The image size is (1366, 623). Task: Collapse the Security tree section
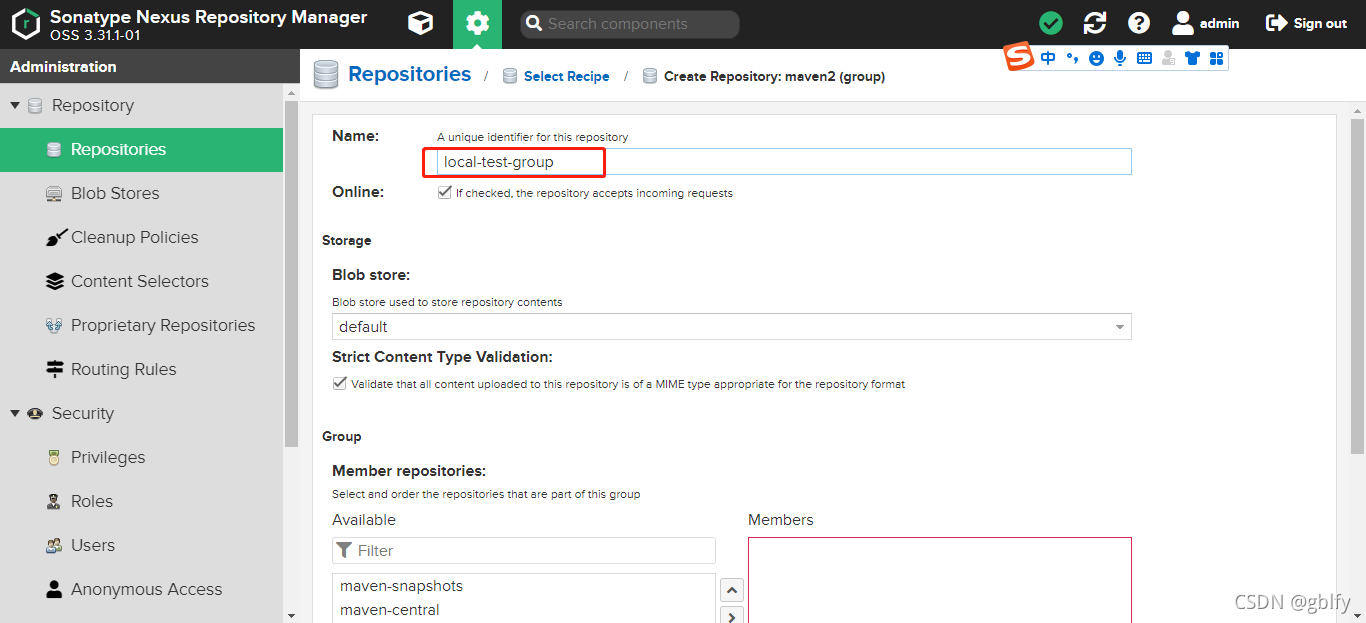(x=15, y=413)
